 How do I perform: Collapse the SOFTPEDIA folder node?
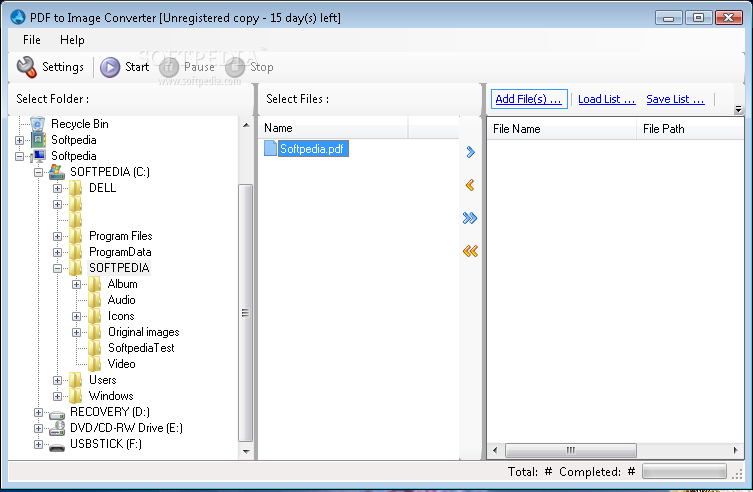click(x=57, y=268)
